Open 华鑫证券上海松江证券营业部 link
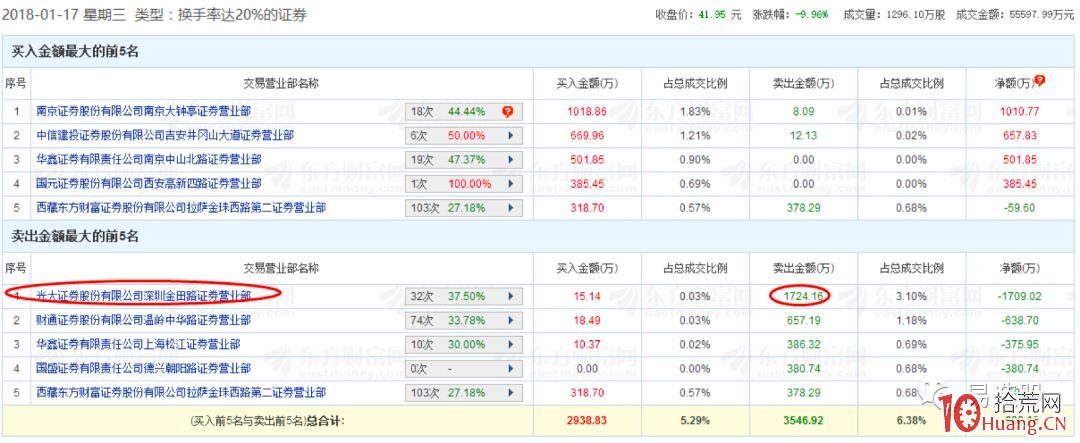Viewport: 1080px width, 443px height. coord(138,344)
